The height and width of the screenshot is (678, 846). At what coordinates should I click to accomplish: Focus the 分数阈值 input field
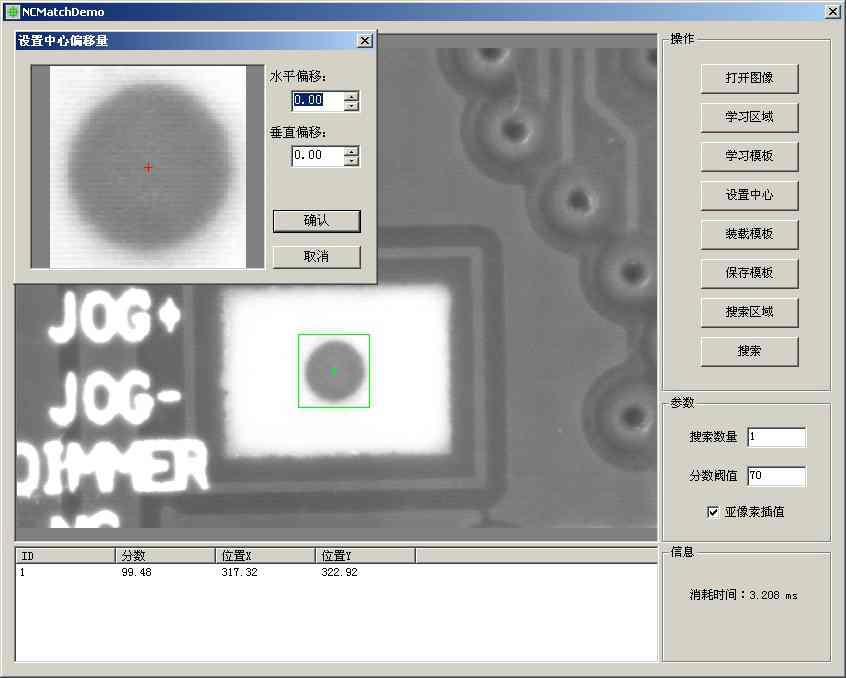click(776, 477)
